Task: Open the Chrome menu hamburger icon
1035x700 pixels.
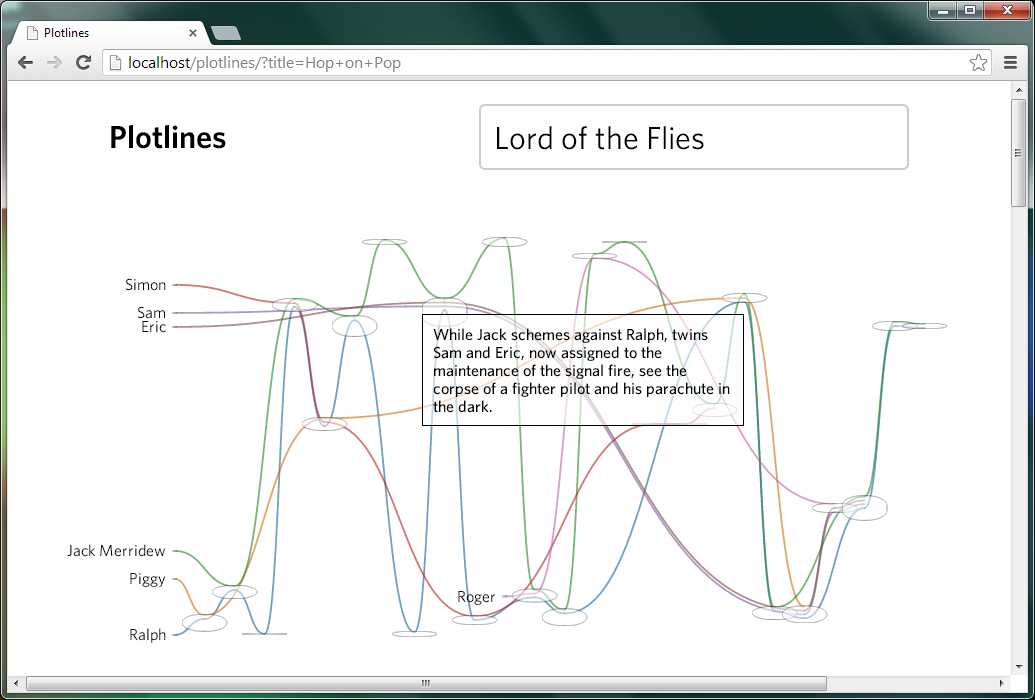Action: [x=1010, y=63]
